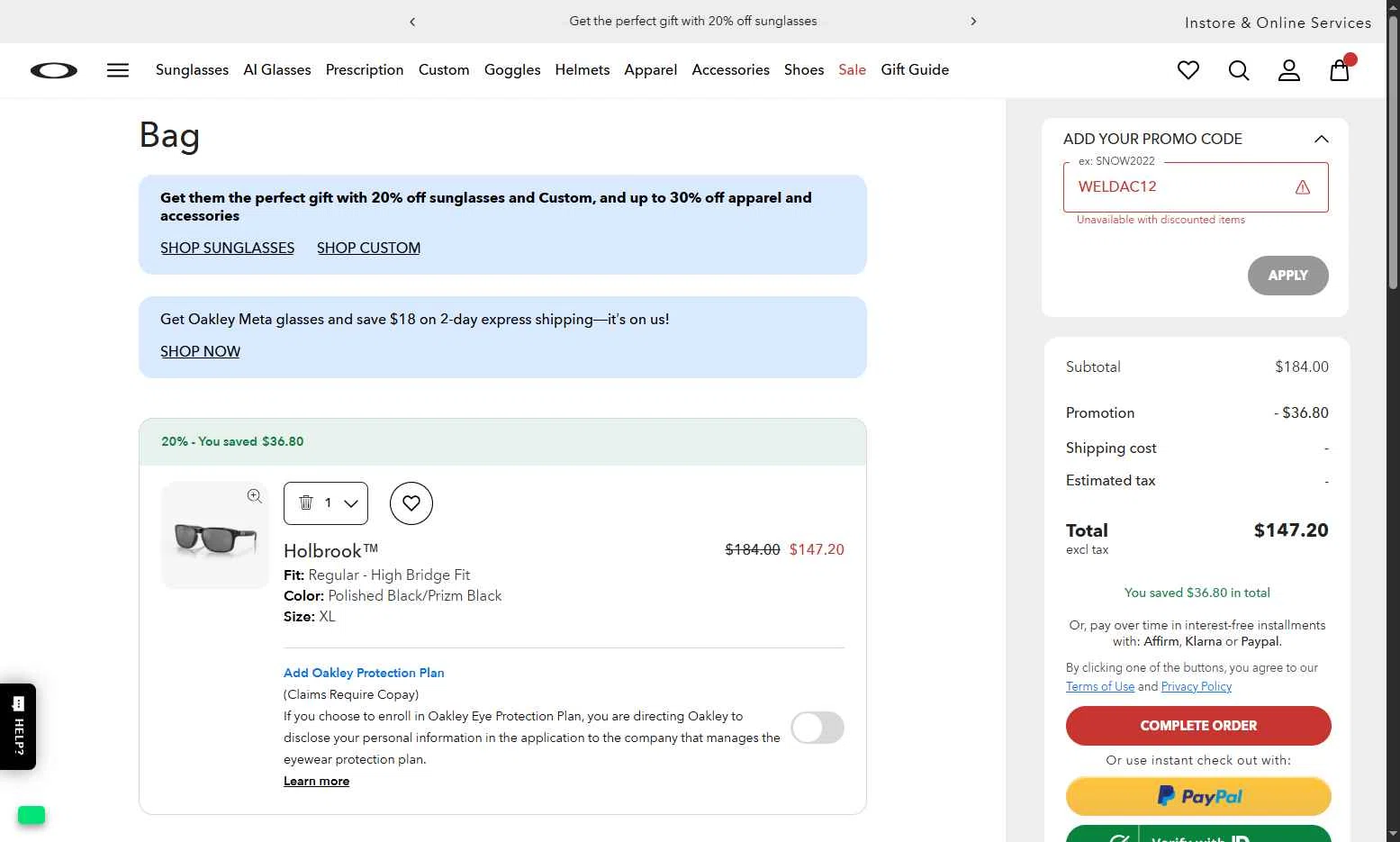The image size is (1400, 842).
Task: Open the Custom menu
Action: pos(444,70)
